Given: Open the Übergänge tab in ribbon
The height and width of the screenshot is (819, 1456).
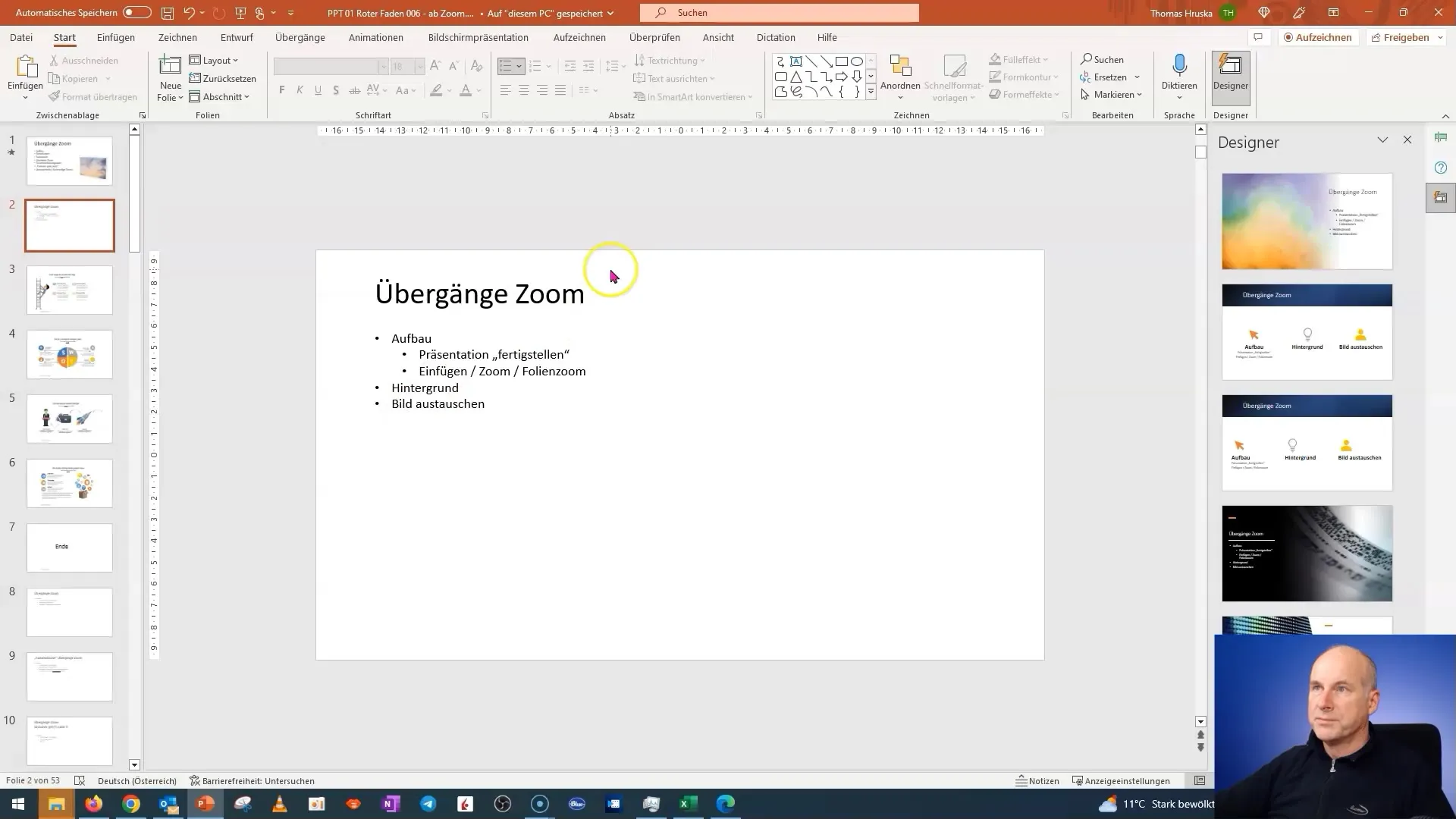Looking at the screenshot, I should coord(299,37).
